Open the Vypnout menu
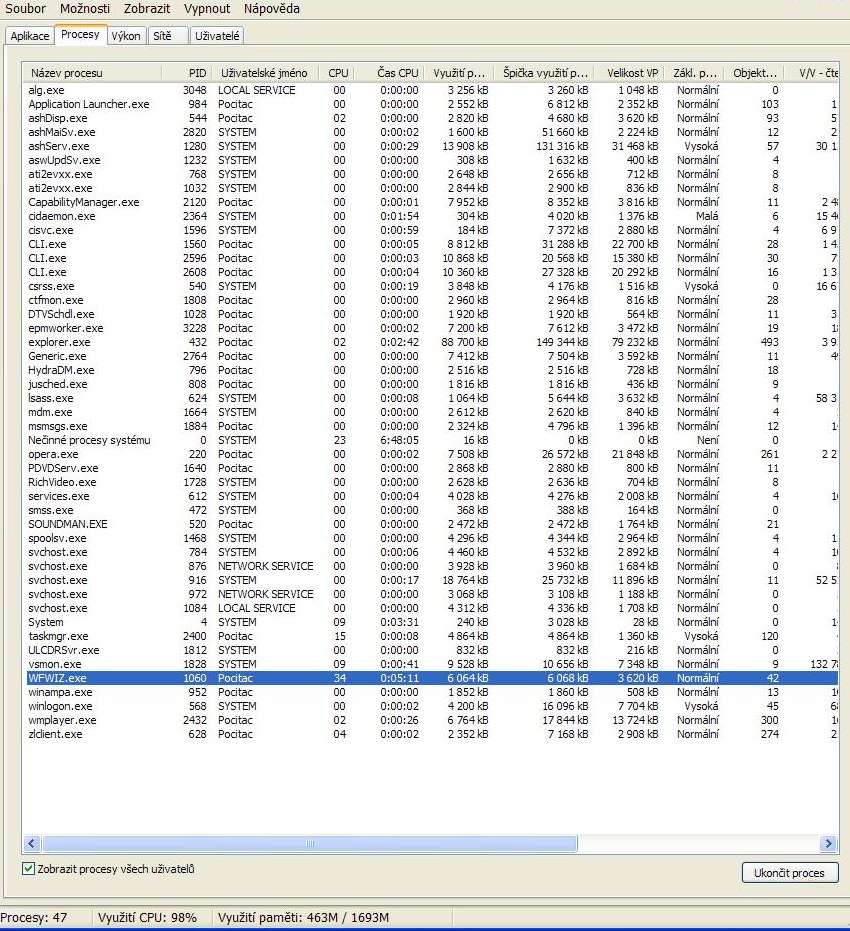The height and width of the screenshot is (931, 850). [207, 9]
